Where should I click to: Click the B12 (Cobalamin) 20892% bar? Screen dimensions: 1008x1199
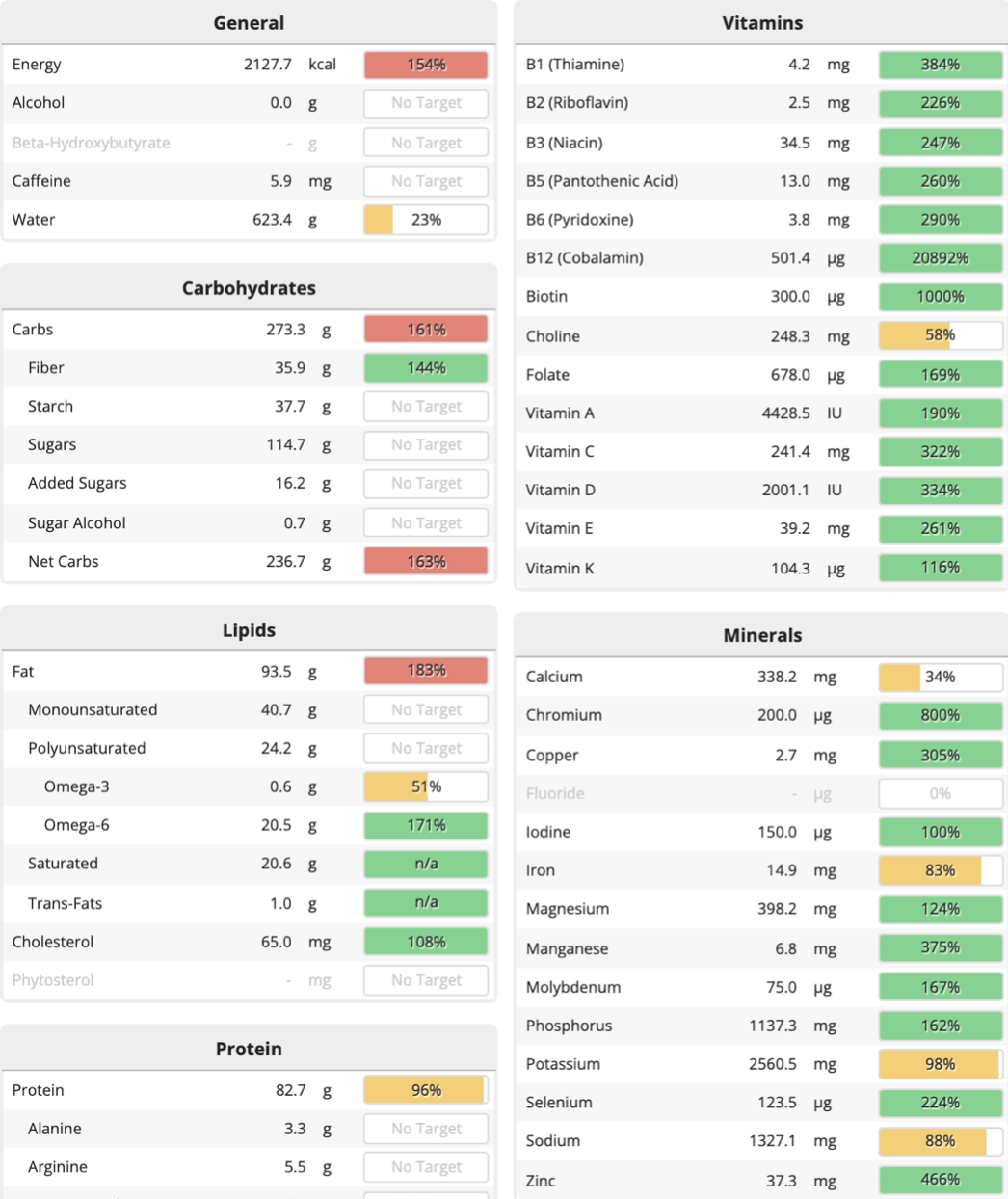[940, 258]
